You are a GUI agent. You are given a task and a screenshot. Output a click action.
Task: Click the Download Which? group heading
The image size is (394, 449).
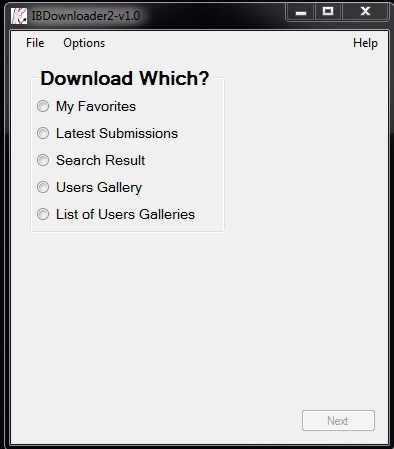coord(125,79)
